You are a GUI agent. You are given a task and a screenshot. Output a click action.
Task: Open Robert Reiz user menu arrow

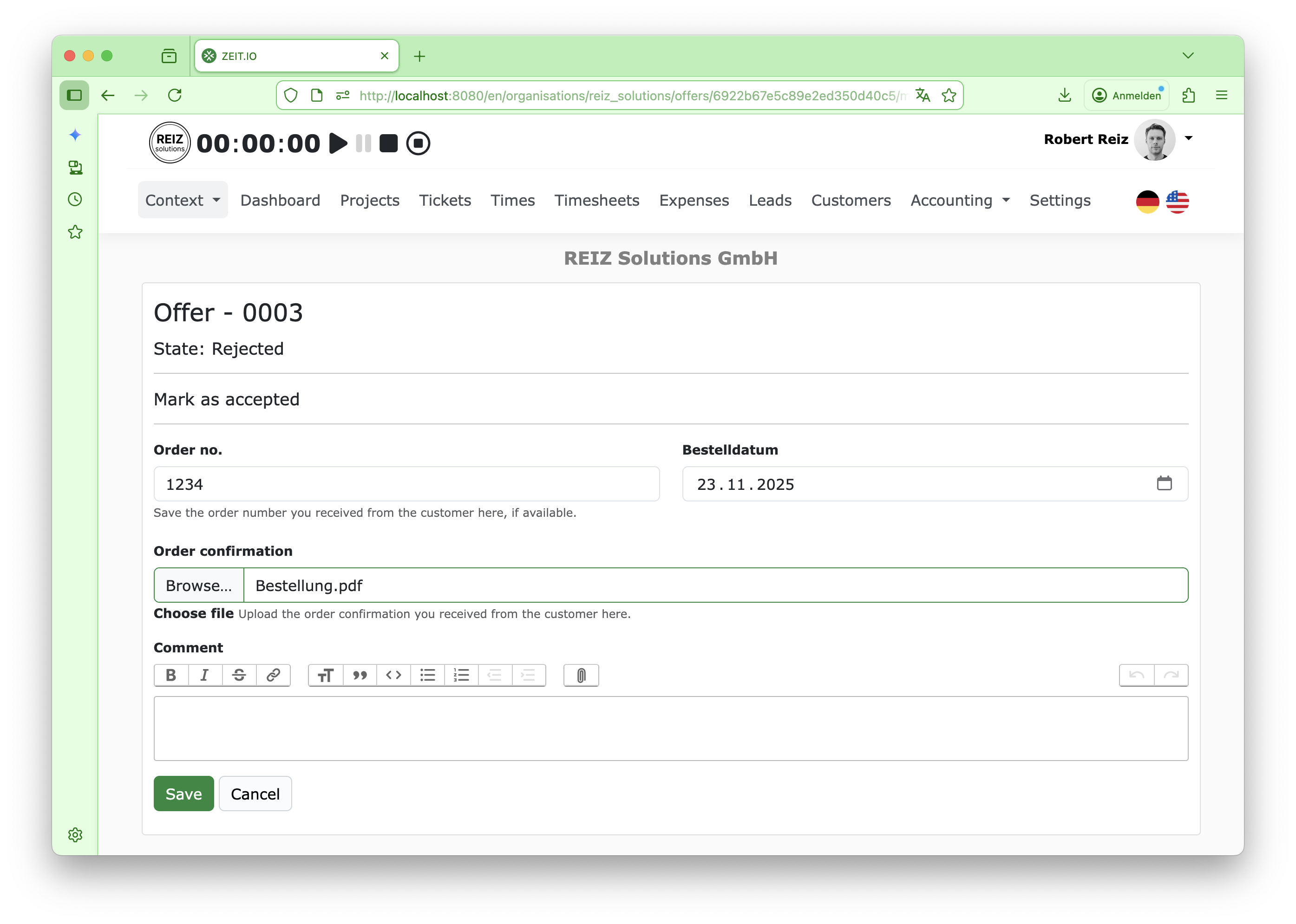point(1188,138)
